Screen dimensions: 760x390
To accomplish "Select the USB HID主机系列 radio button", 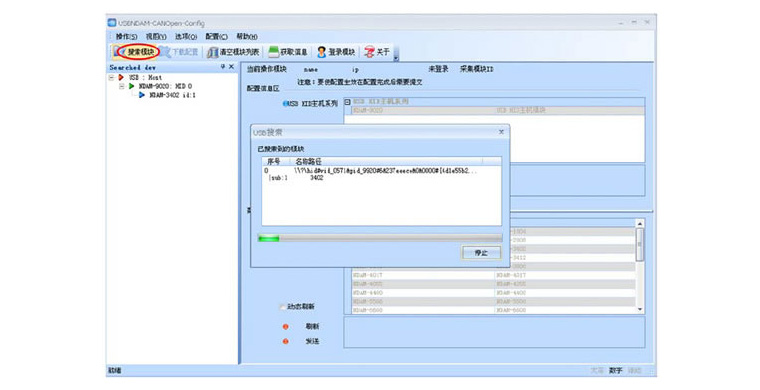I will click(x=285, y=103).
